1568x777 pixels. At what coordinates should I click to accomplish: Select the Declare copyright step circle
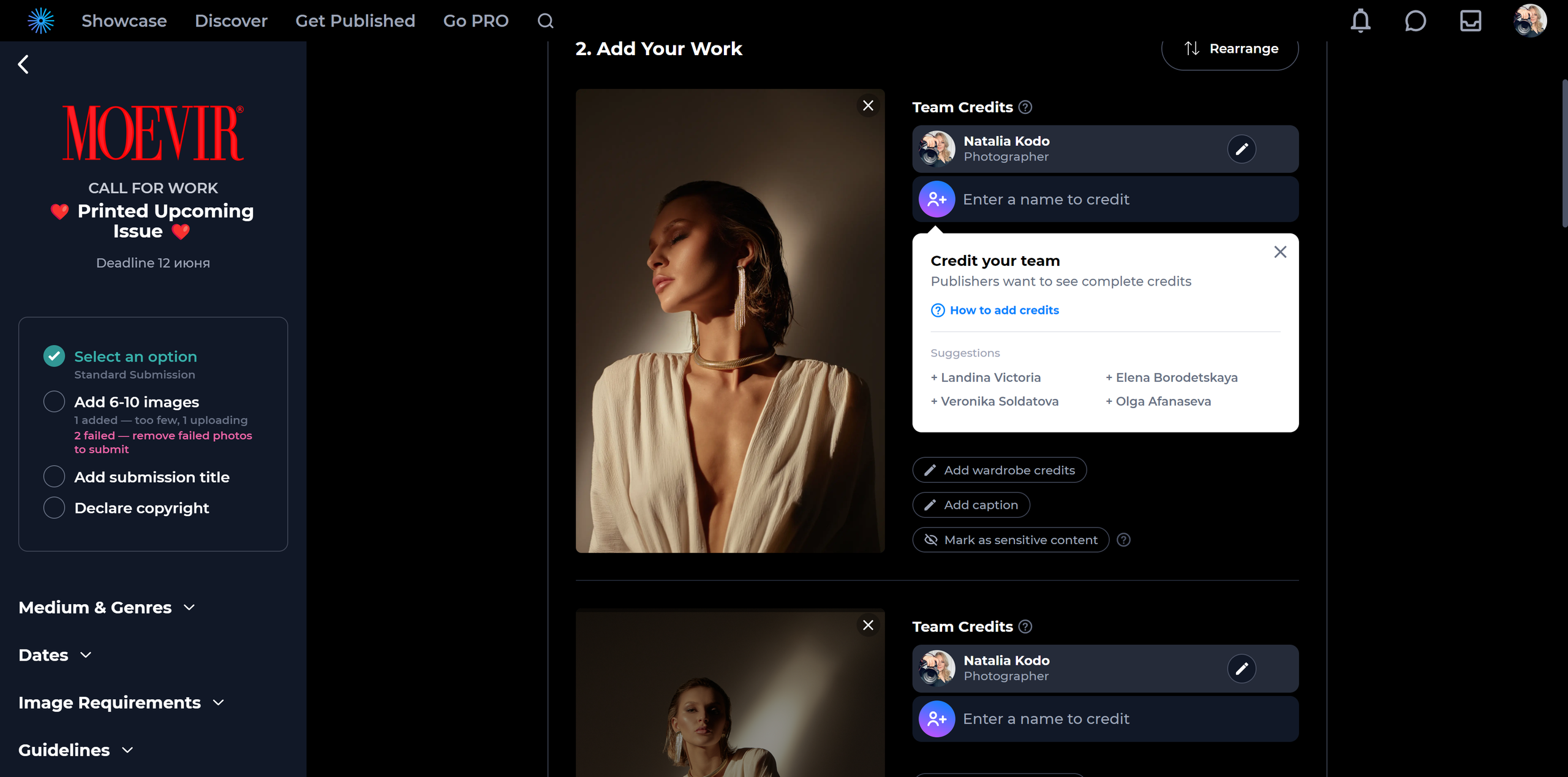54,508
